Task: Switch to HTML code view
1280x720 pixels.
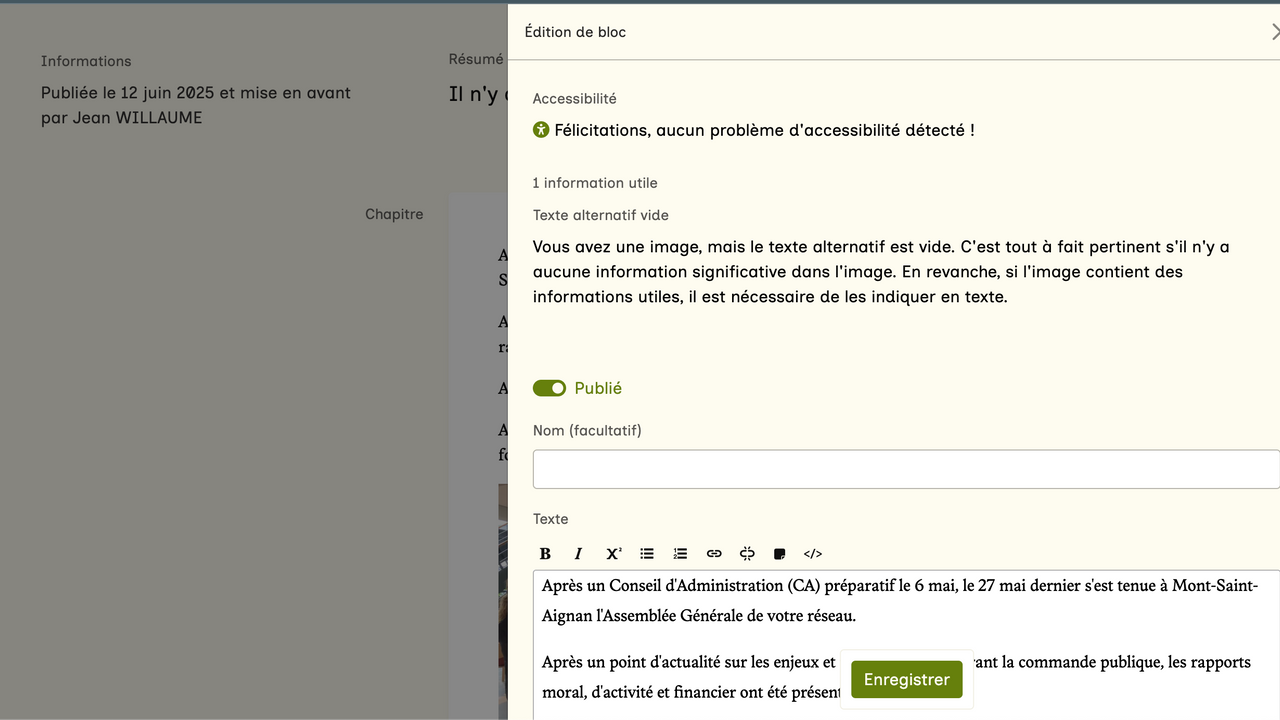Action: (813, 554)
